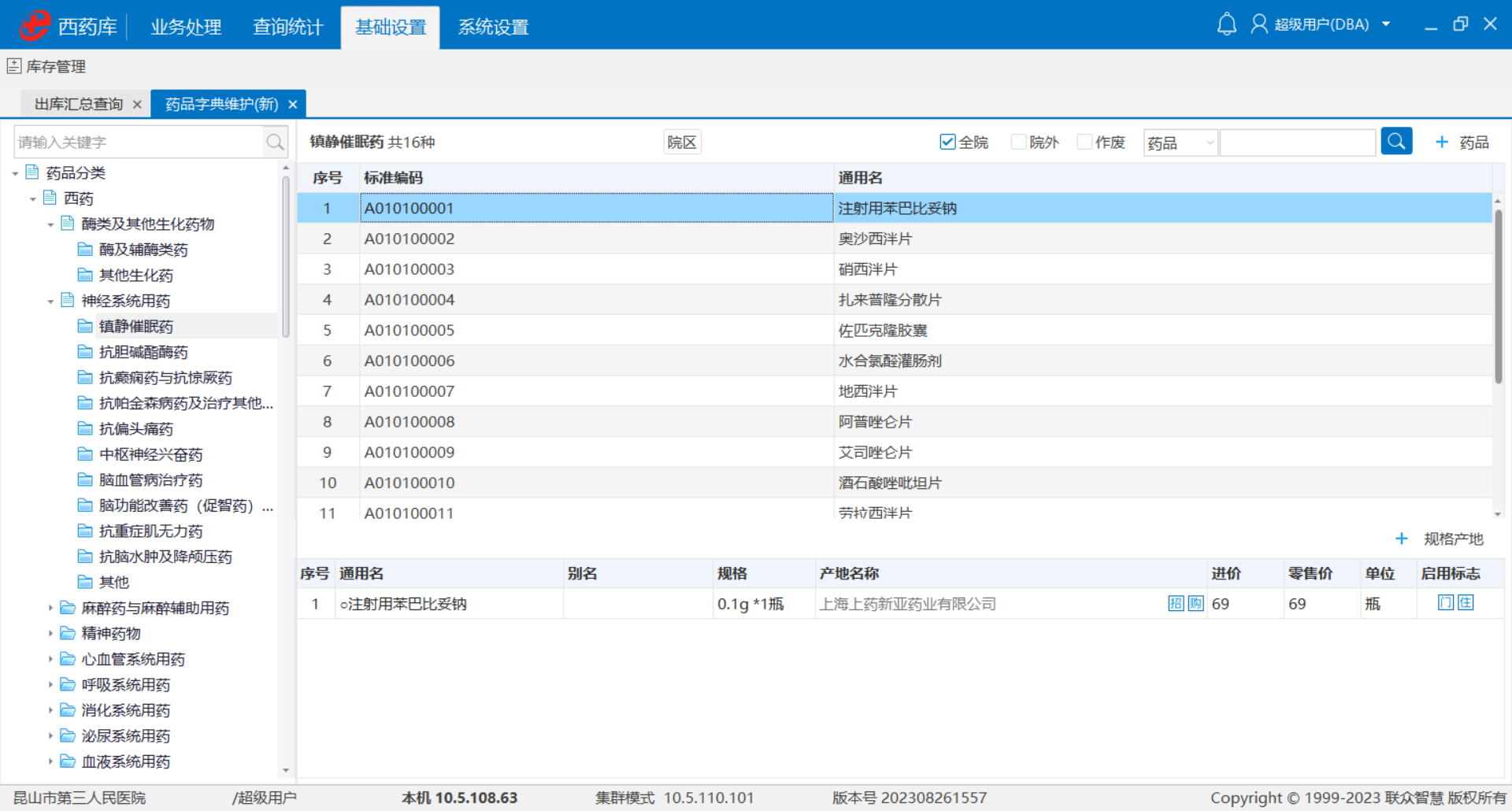This screenshot has width=1512, height=811.
Task: Select code cell A010100004
Action: click(597, 300)
